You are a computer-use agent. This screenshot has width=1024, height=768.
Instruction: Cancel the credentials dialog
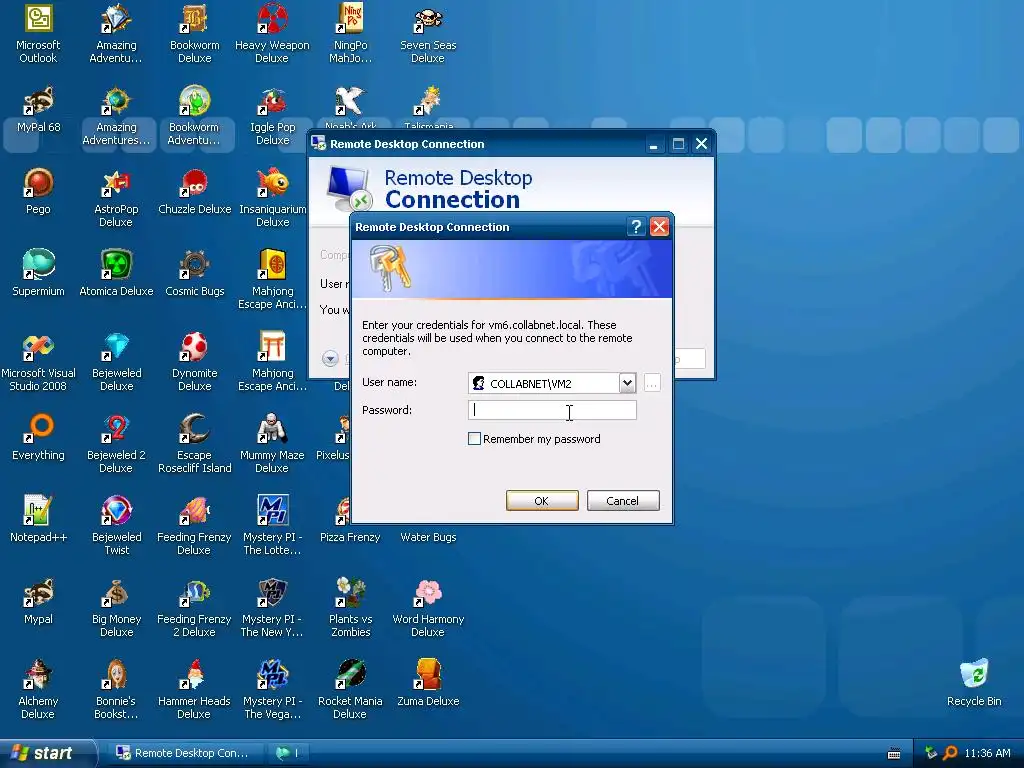point(623,501)
